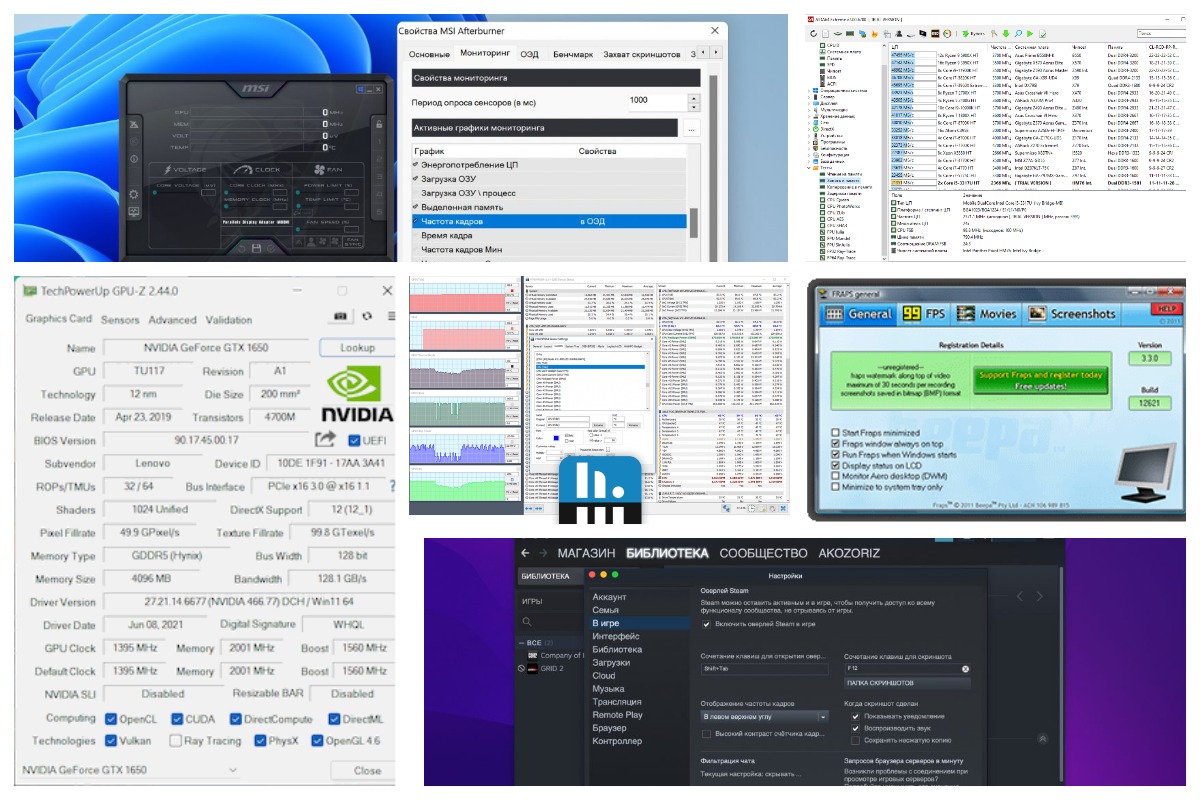The image size is (1200, 800).
Task: Select Загрузки in Steam settings sidebar
Action: click(611, 662)
